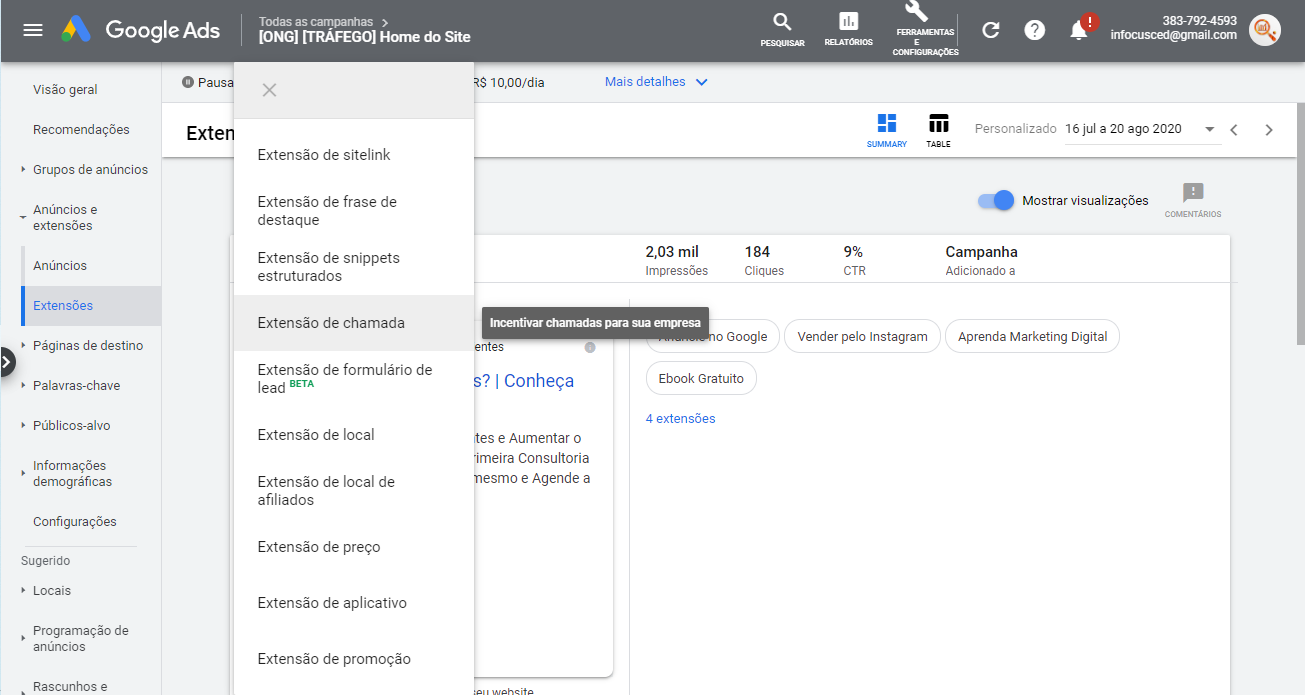Viewport: 1305px width, 695px height.
Task: Open Anúncios in sidebar
Action: click(60, 265)
